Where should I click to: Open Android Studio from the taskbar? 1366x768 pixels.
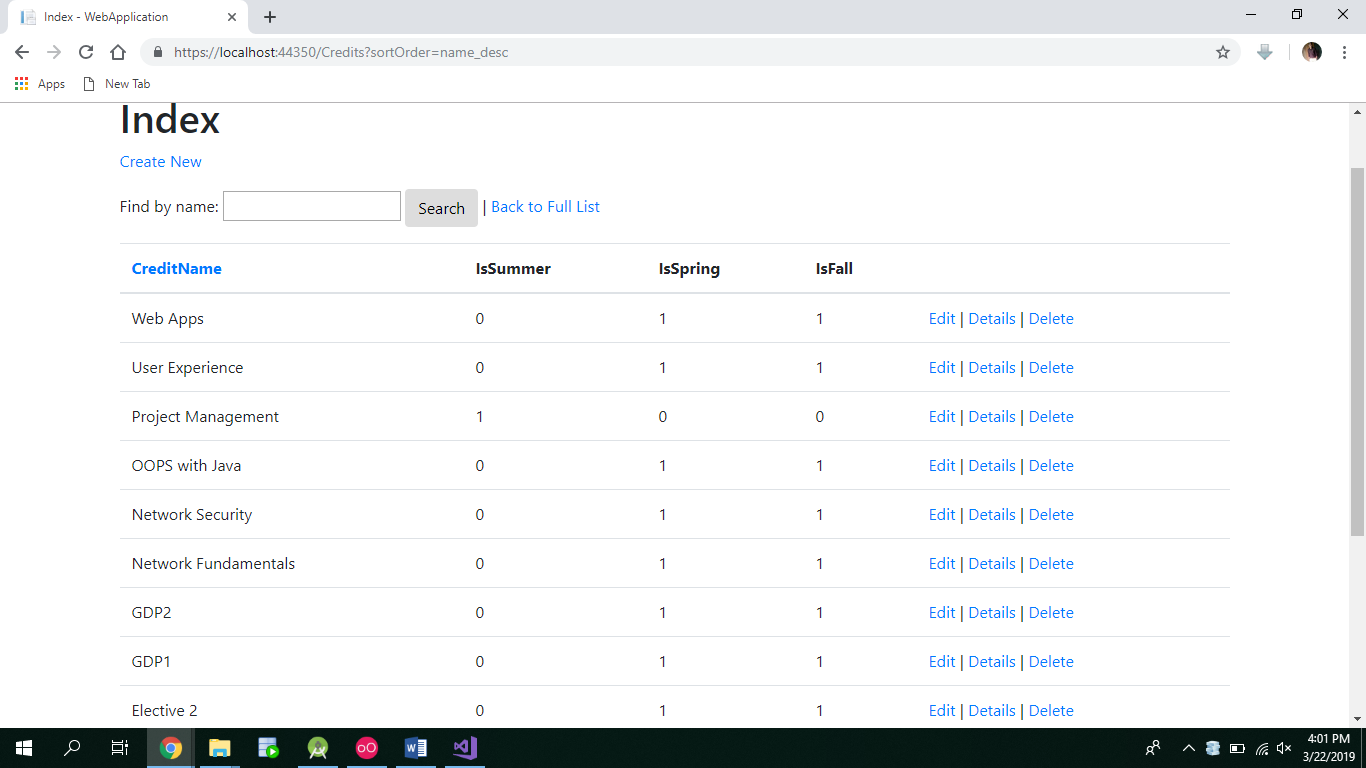click(x=318, y=748)
